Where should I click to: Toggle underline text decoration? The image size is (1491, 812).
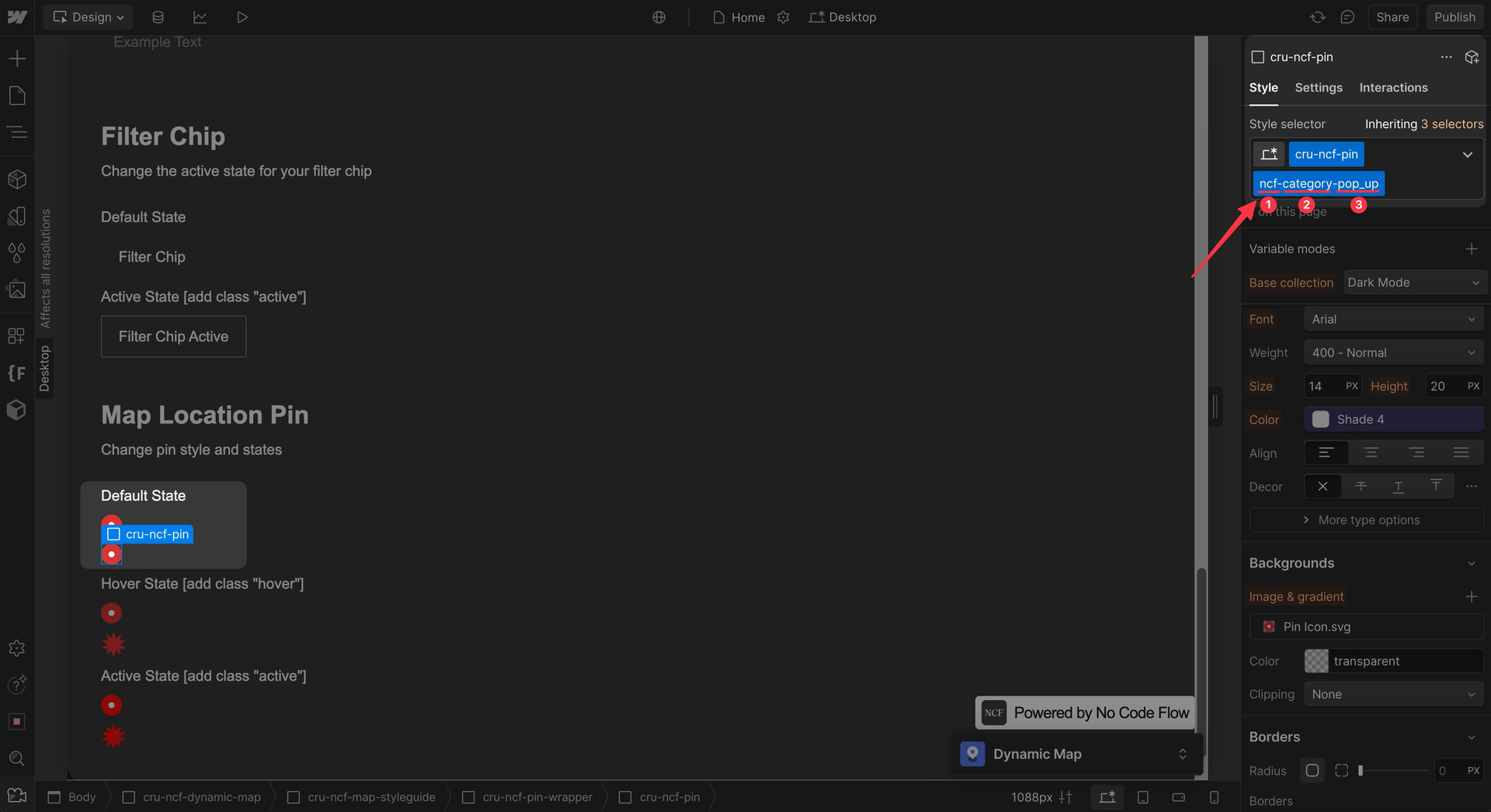[x=1398, y=486]
